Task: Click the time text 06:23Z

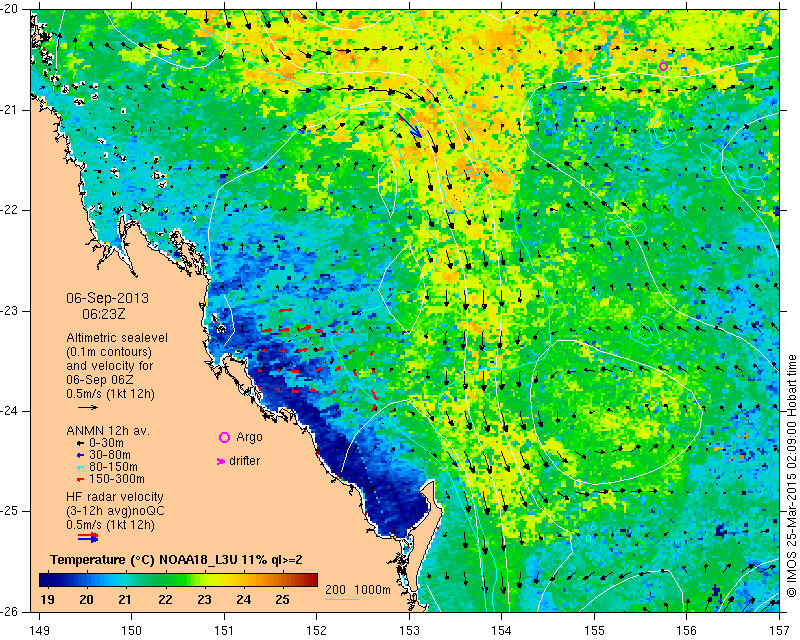Action: click(104, 314)
